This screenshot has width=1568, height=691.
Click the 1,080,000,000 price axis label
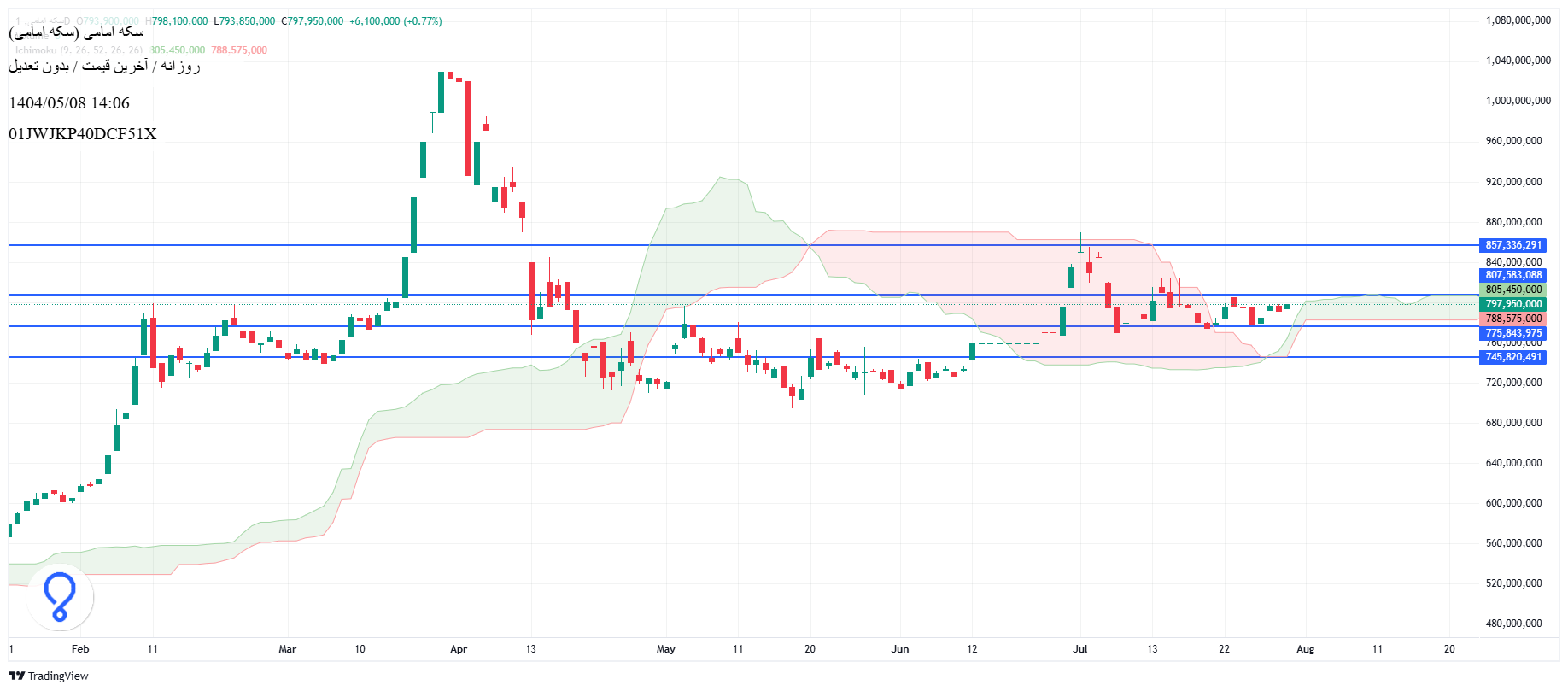click(x=1518, y=20)
